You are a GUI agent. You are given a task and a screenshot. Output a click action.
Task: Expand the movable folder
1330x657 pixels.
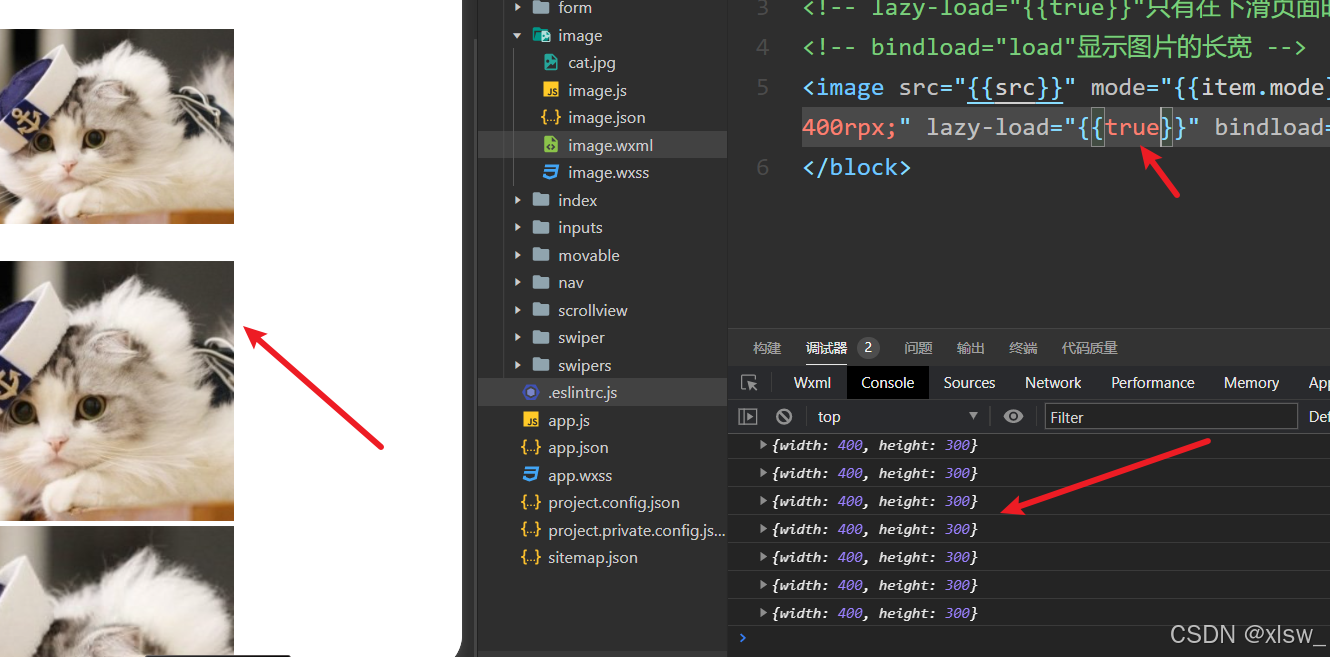518,255
